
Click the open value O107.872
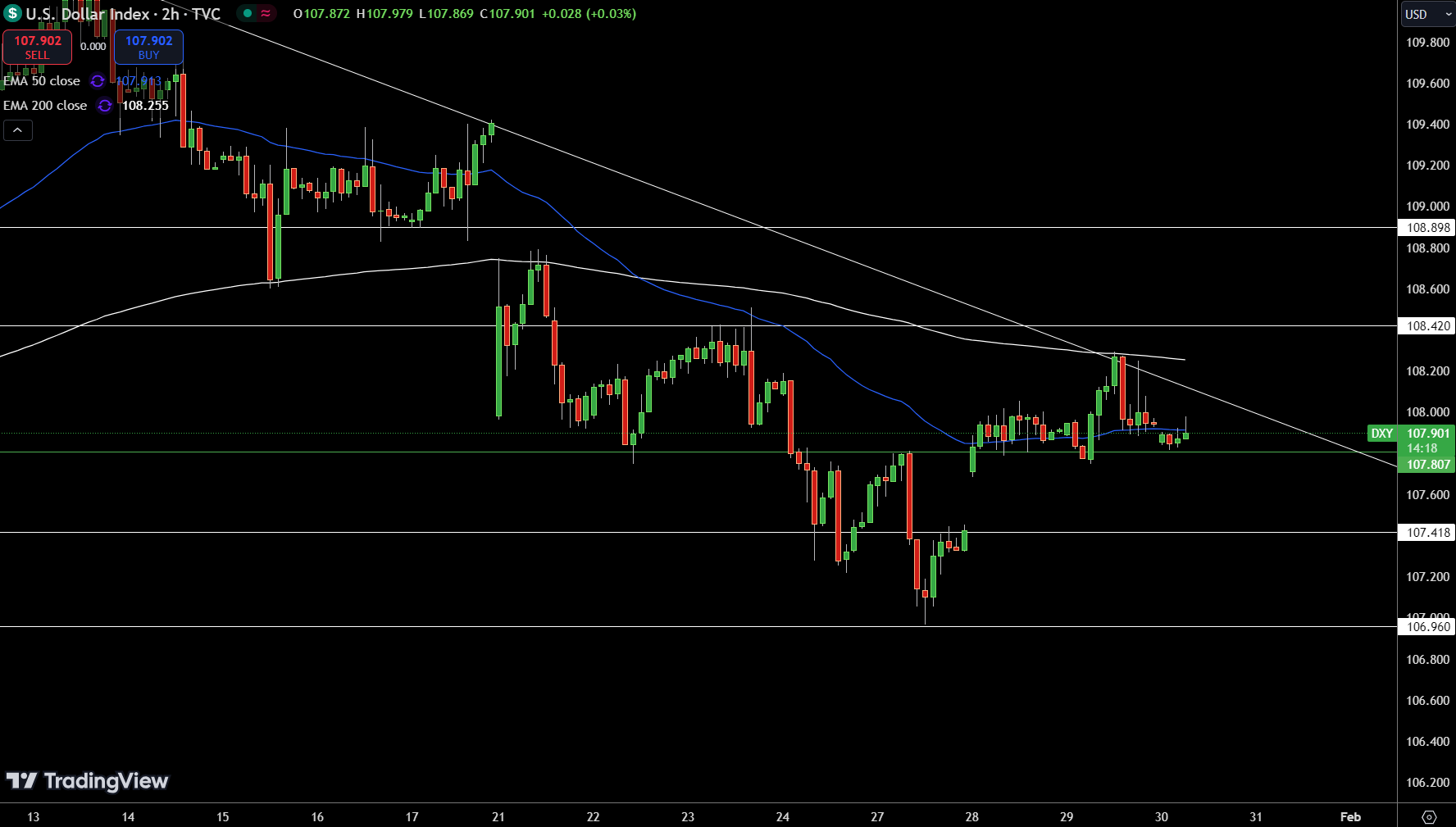[321, 14]
